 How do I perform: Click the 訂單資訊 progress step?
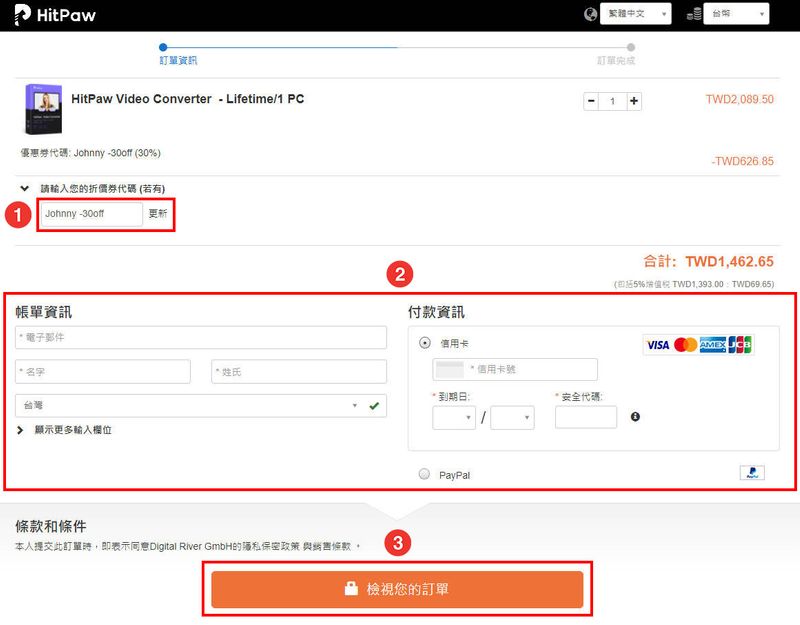coord(178,60)
